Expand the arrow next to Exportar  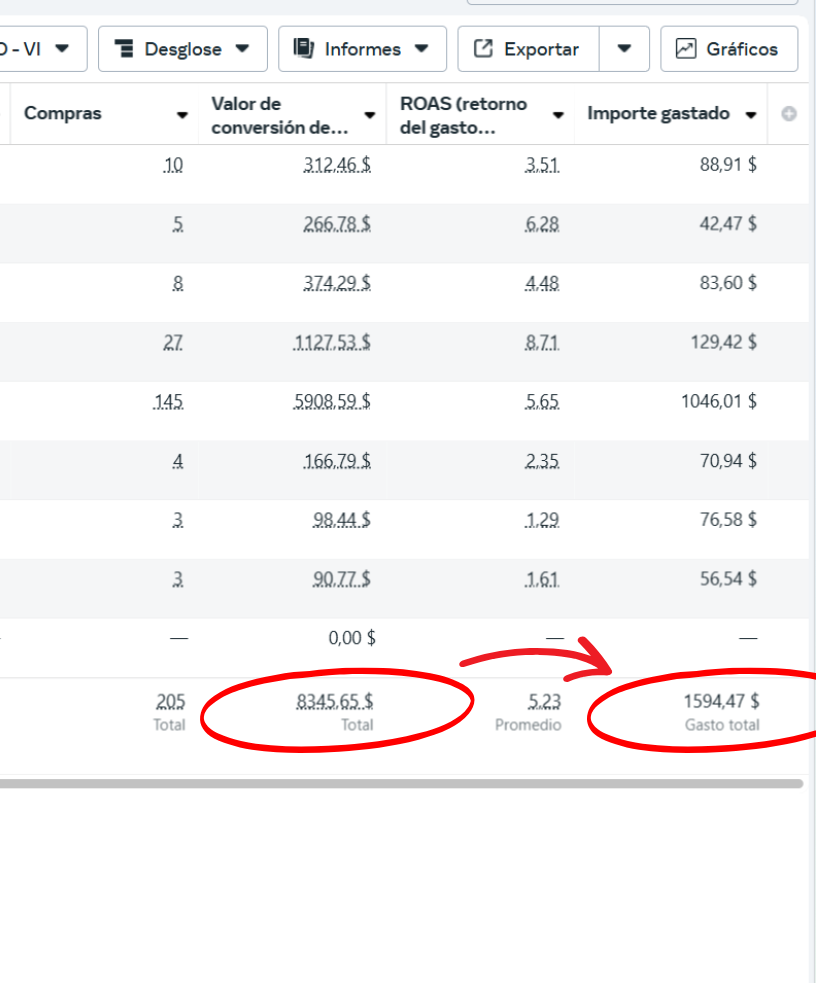(624, 49)
